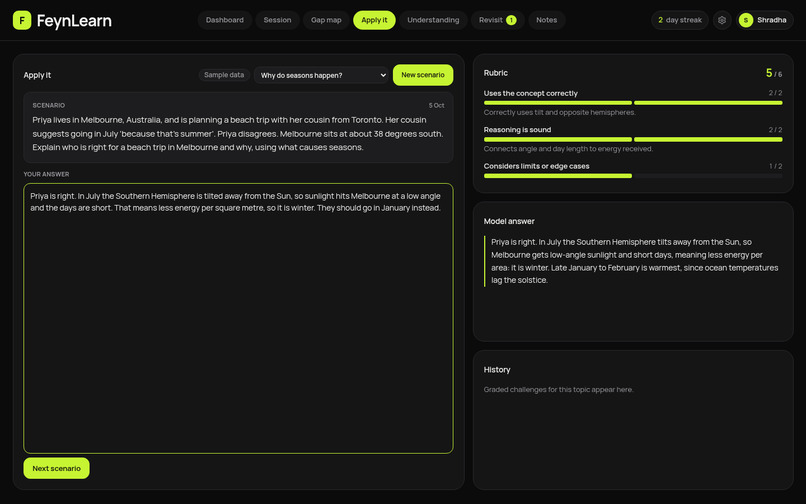Open the Understanding tab
Viewport: 806px width, 504px height.
coord(433,20)
